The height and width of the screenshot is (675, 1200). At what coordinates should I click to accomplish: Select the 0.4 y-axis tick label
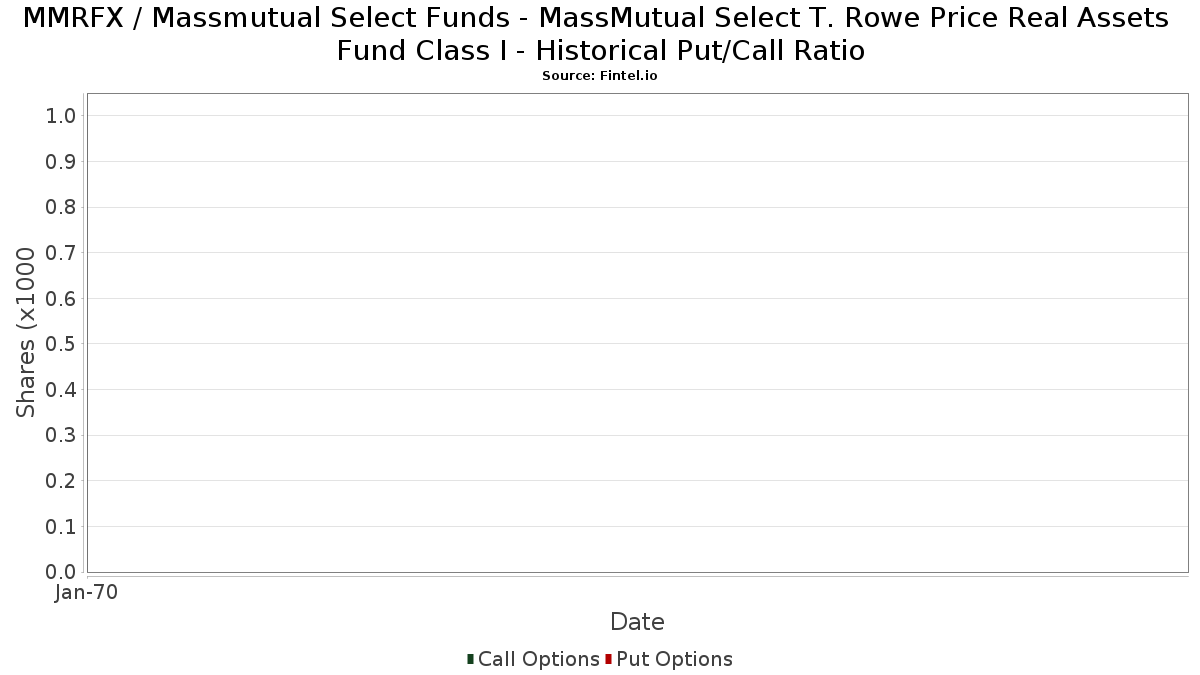click(61, 390)
